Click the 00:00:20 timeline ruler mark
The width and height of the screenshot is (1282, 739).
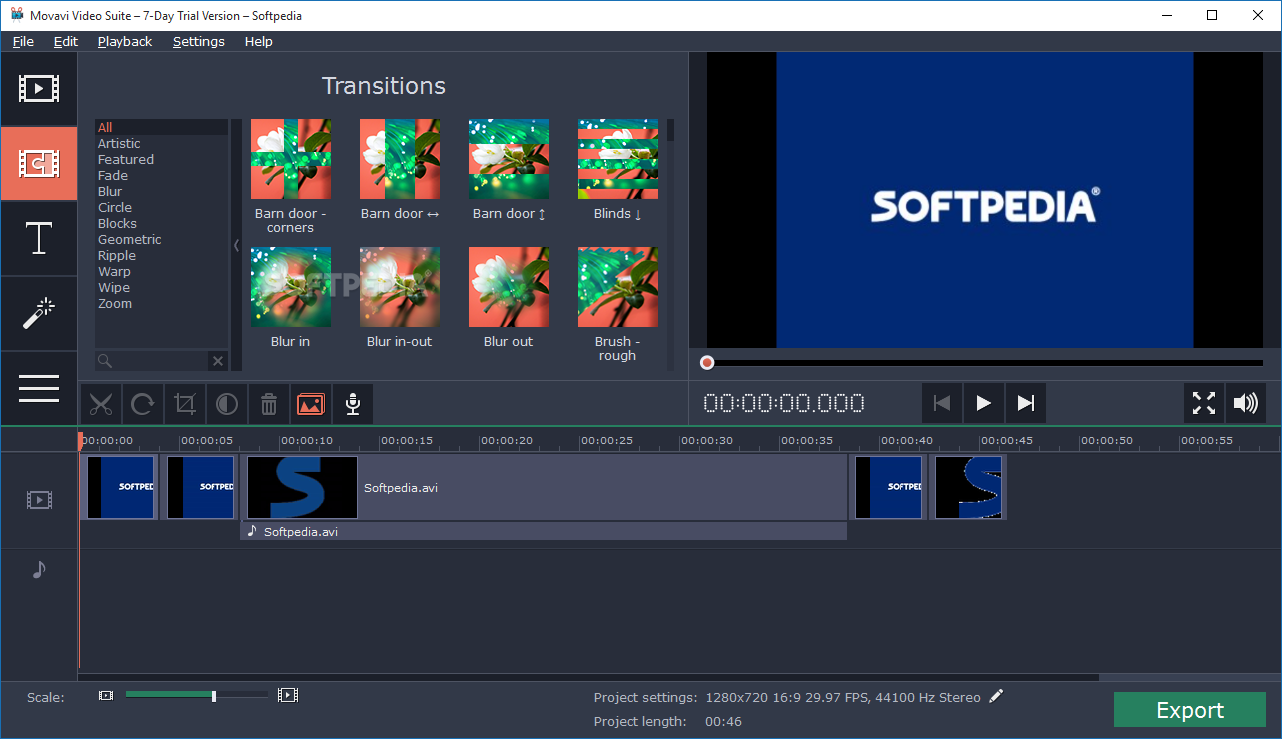[x=505, y=441]
